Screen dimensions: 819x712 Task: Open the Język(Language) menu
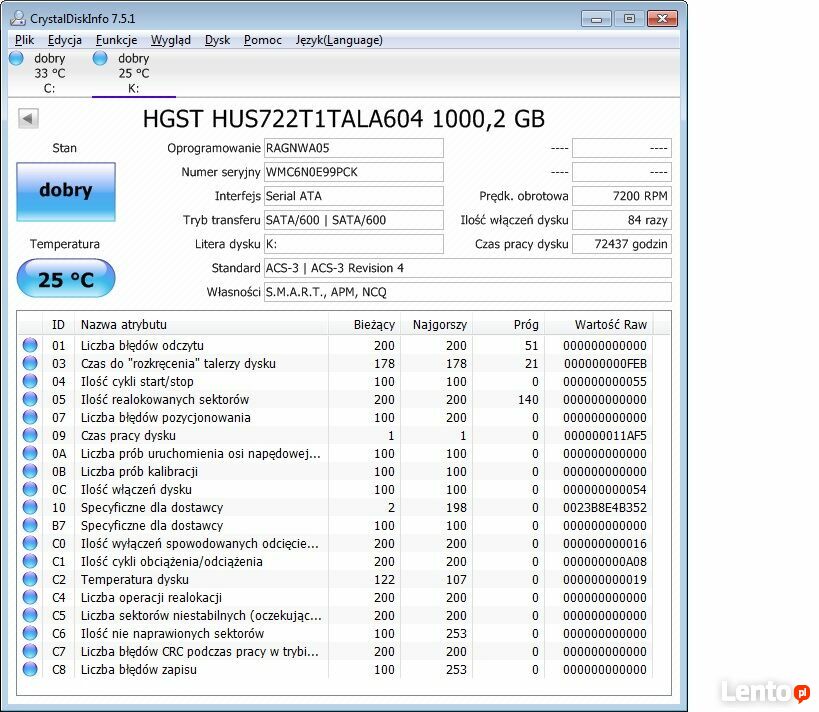(x=339, y=40)
